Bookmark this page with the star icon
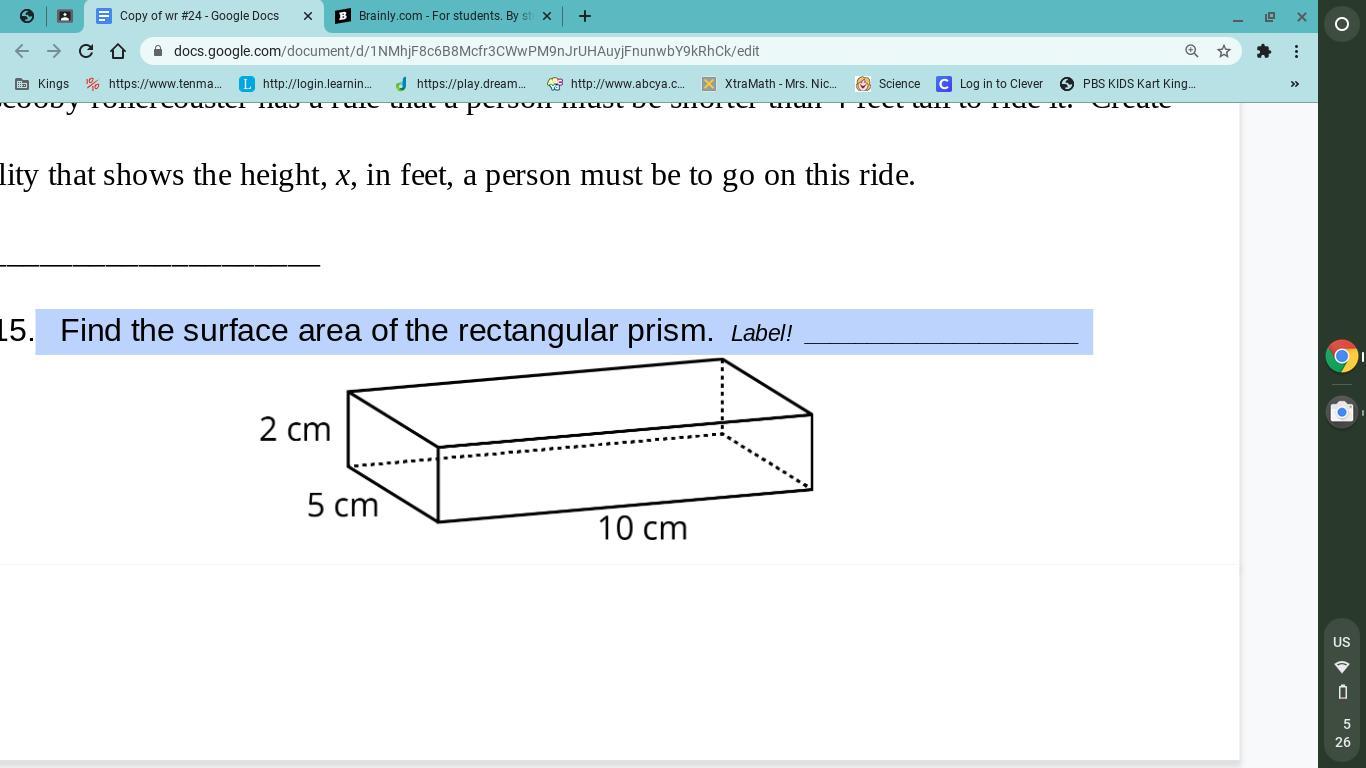The height and width of the screenshot is (768, 1366). [x=1223, y=51]
